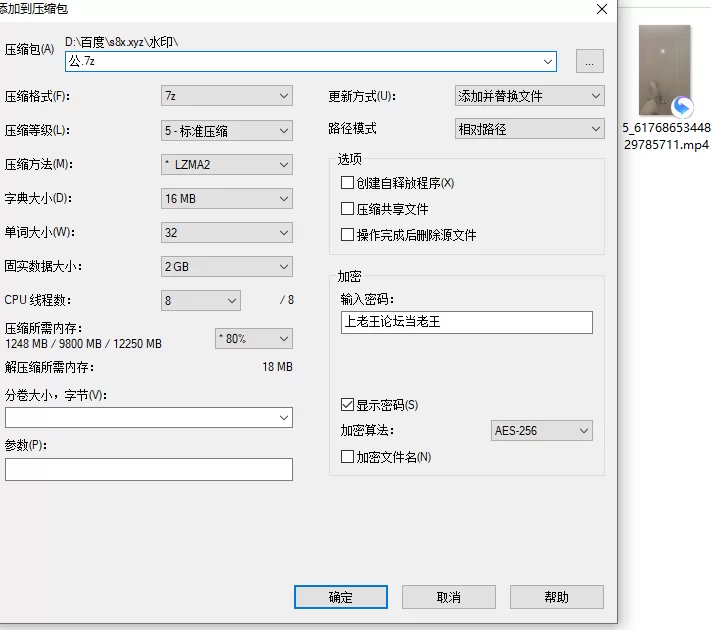Open the memory usage dropdown showing 80%
The width and height of the screenshot is (711, 630).
[254, 339]
